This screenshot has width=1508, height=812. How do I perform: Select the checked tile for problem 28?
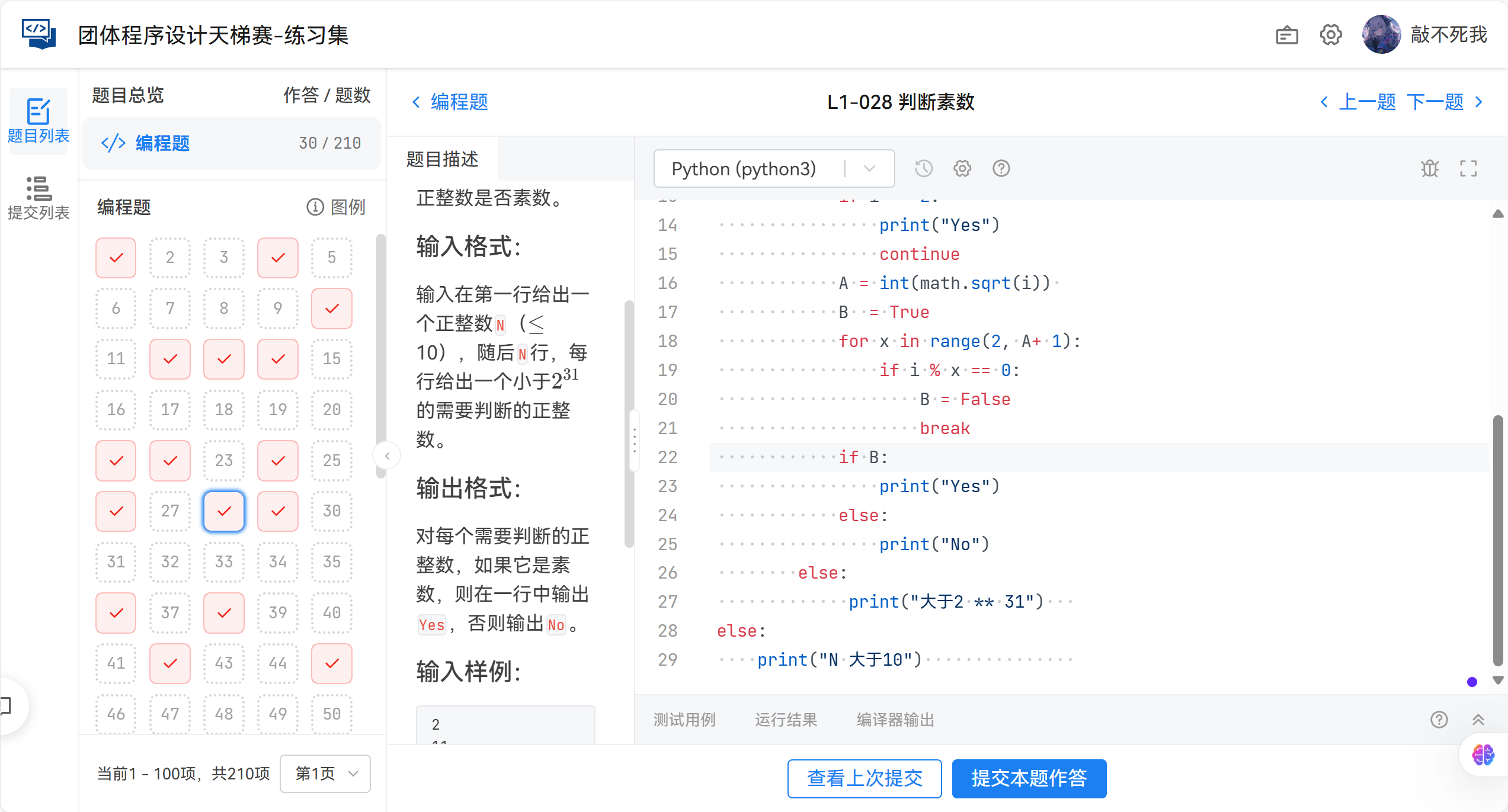(x=224, y=511)
